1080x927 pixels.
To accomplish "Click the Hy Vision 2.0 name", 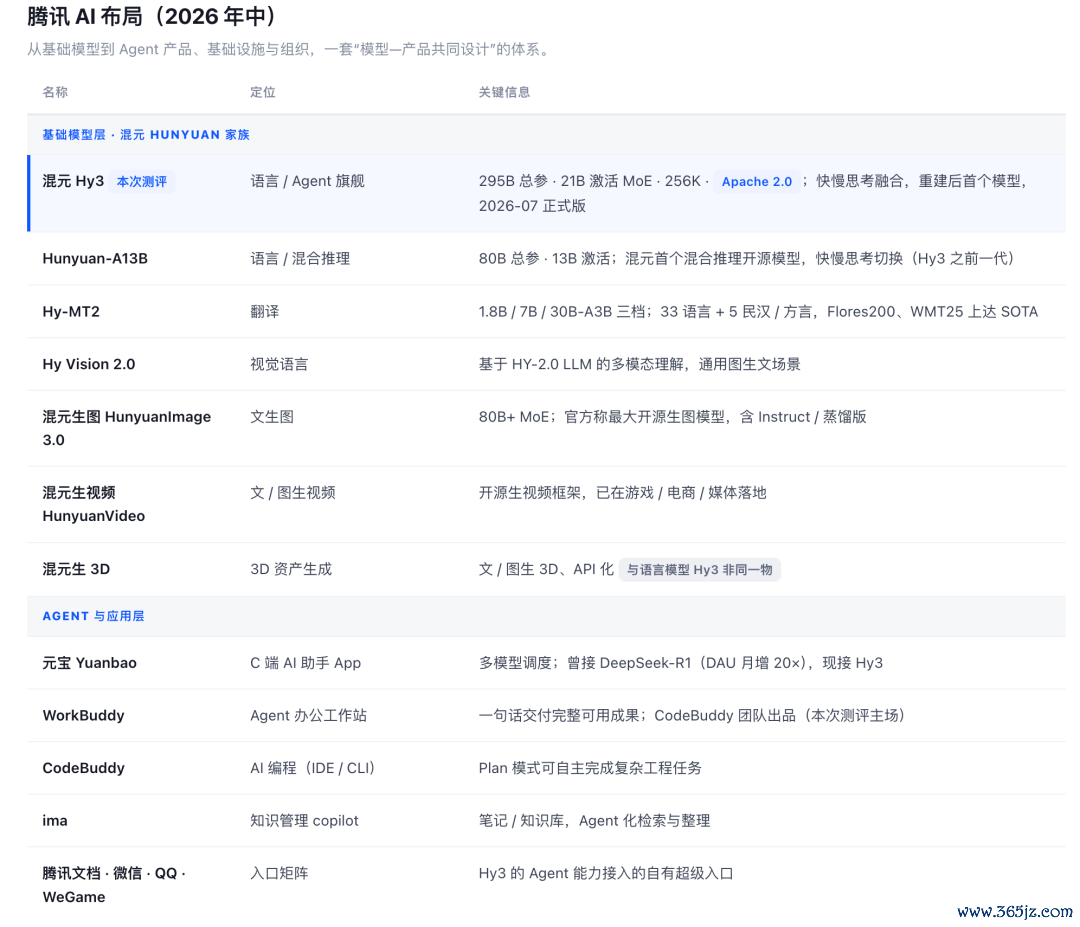I will (x=89, y=364).
